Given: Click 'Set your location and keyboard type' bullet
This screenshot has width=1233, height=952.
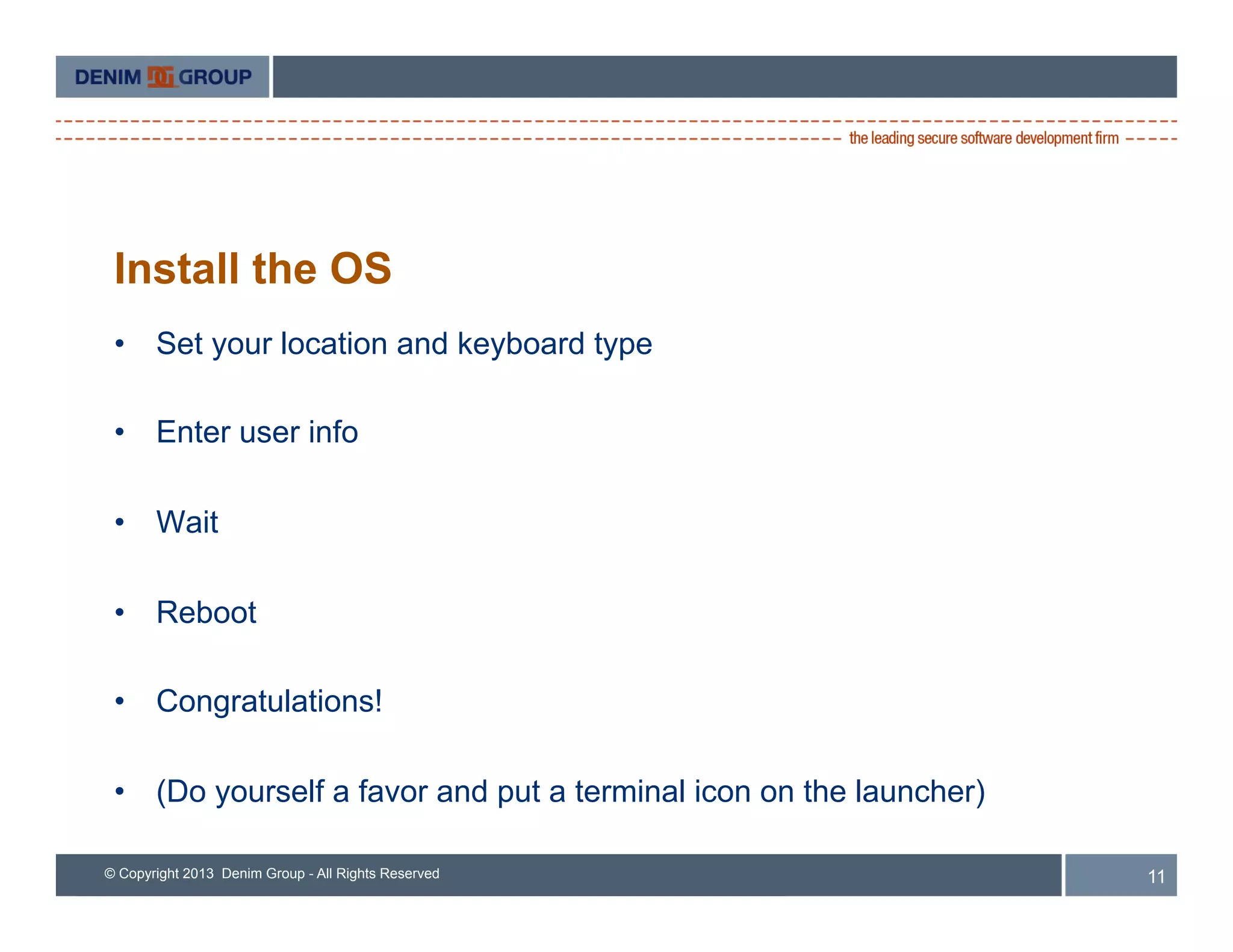Looking at the screenshot, I should 404,344.
